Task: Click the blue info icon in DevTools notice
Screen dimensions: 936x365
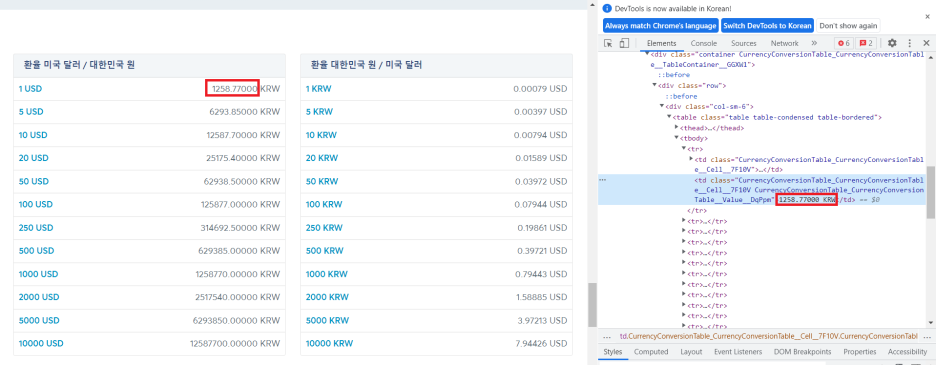Action: pyautogui.click(x=607, y=8)
